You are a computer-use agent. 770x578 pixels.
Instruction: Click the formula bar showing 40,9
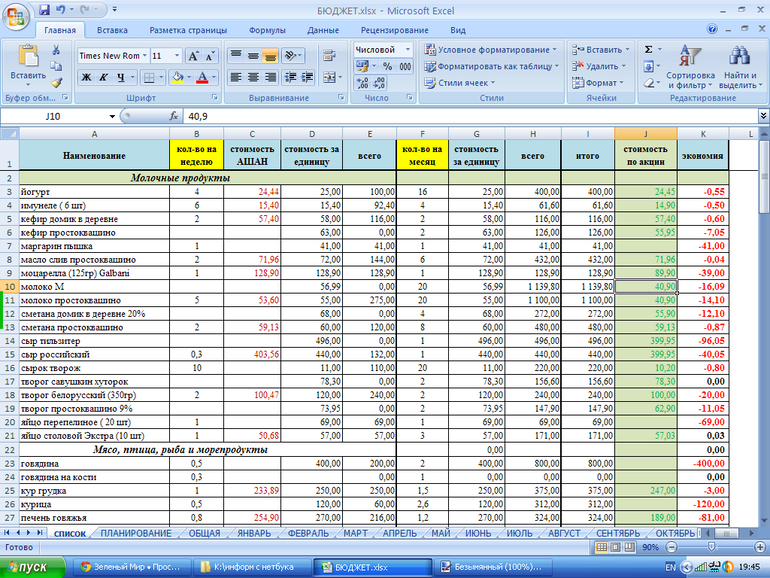470,116
